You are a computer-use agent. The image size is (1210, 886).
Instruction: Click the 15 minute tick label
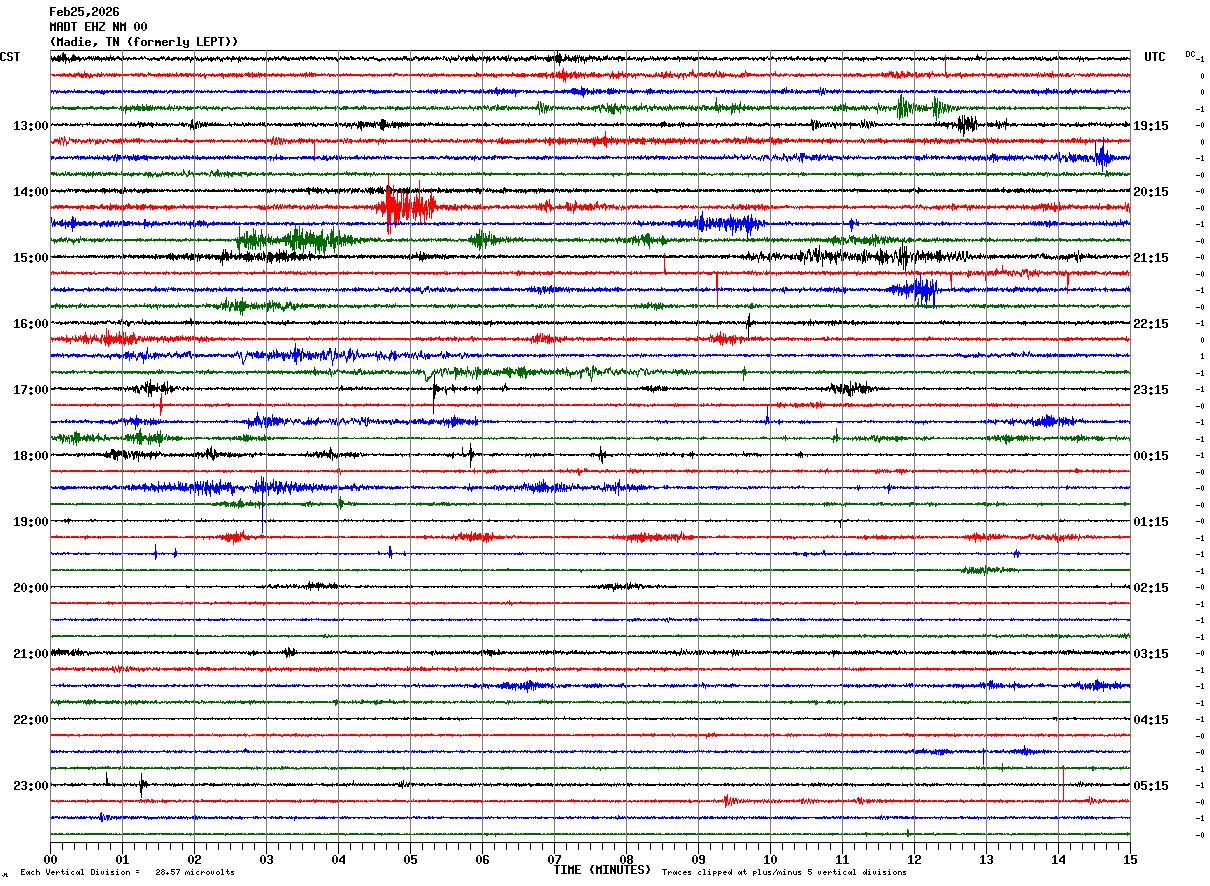click(x=1129, y=859)
